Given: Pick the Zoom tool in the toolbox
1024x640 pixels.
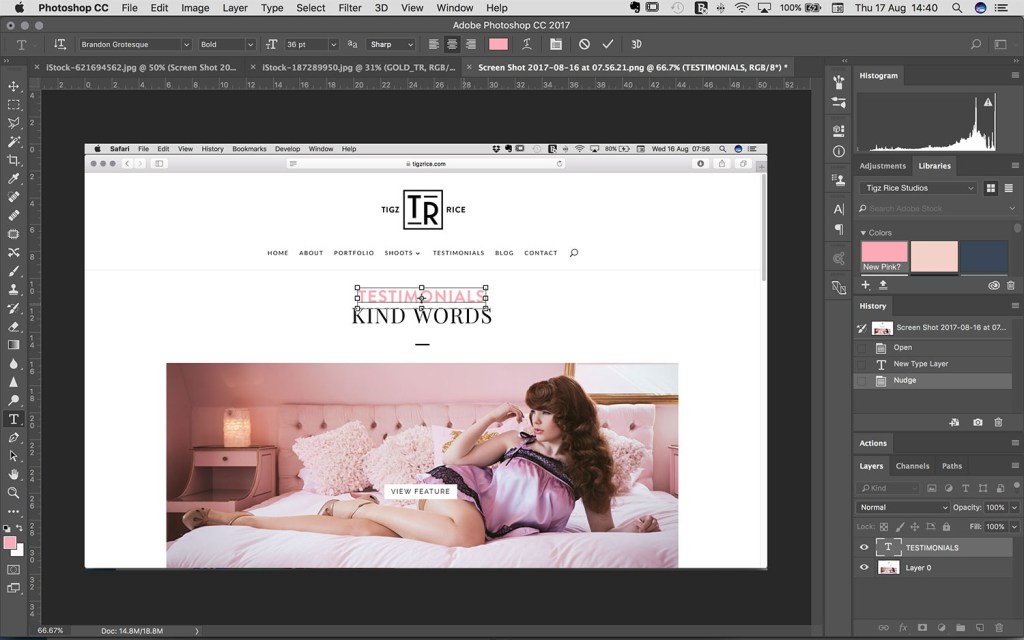Looking at the screenshot, I should click(x=14, y=492).
